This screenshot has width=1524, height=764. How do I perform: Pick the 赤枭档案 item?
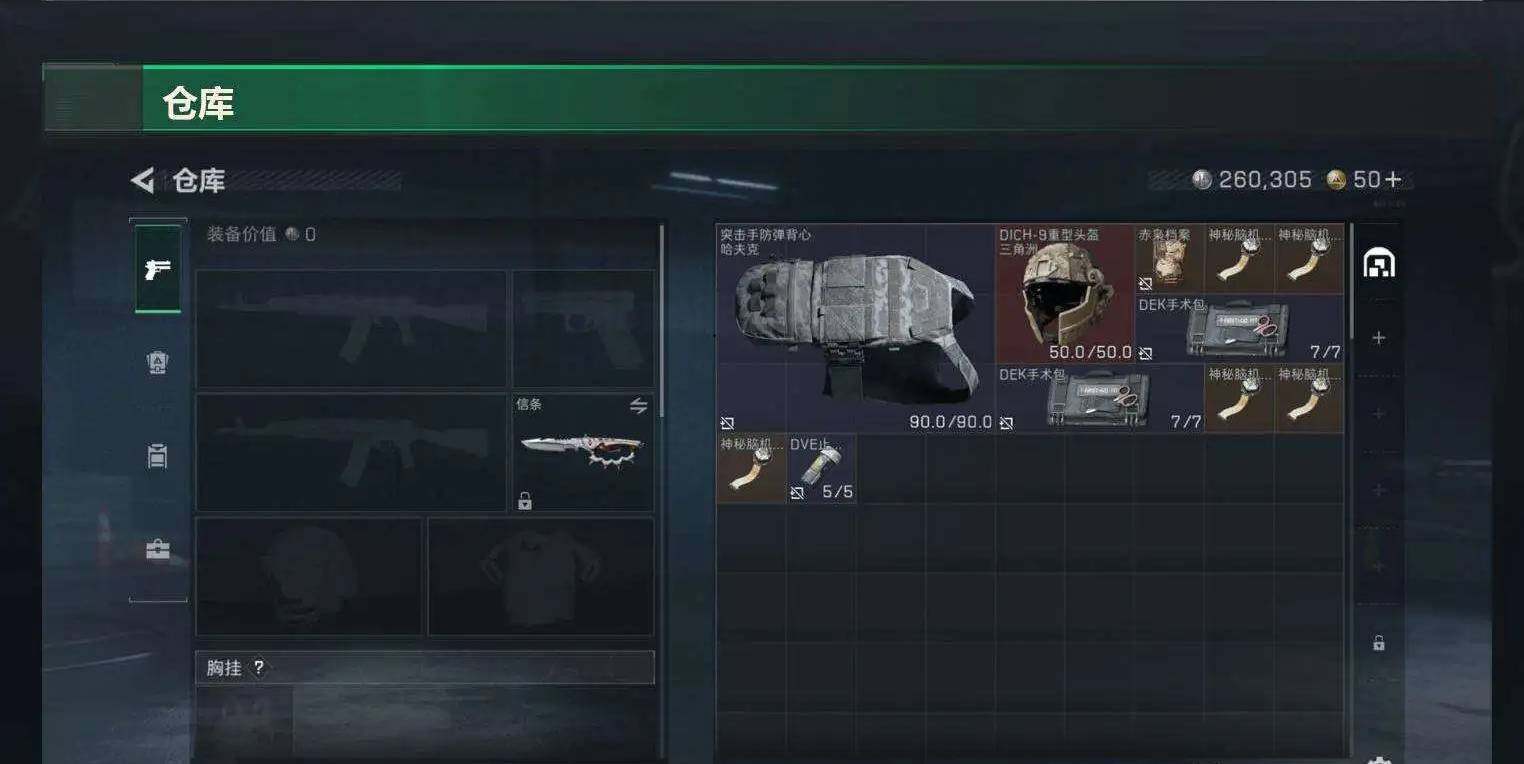tap(1169, 259)
